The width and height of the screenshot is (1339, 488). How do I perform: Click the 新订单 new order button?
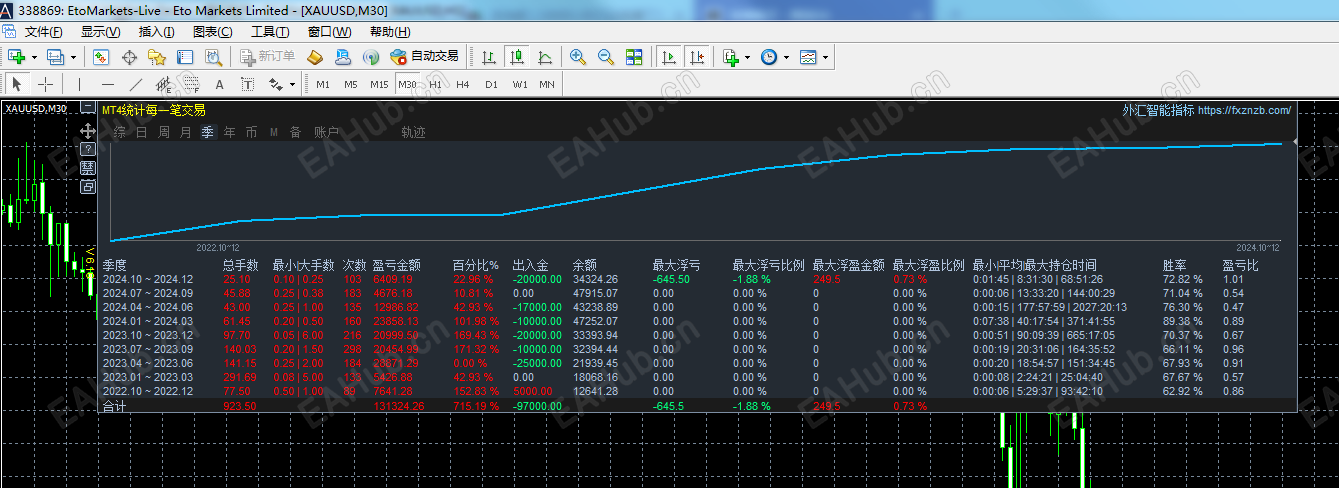268,57
